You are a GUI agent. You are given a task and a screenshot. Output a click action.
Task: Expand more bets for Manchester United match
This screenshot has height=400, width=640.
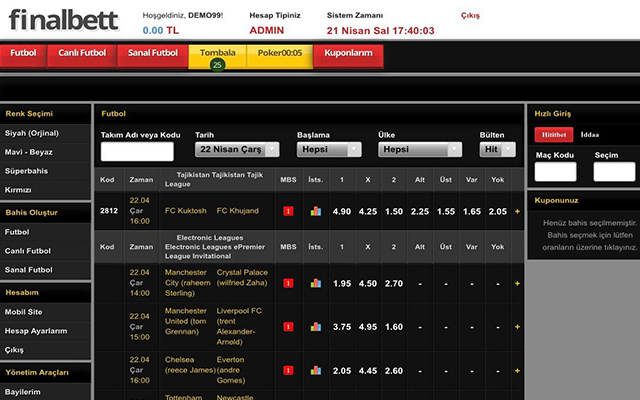tap(517, 326)
